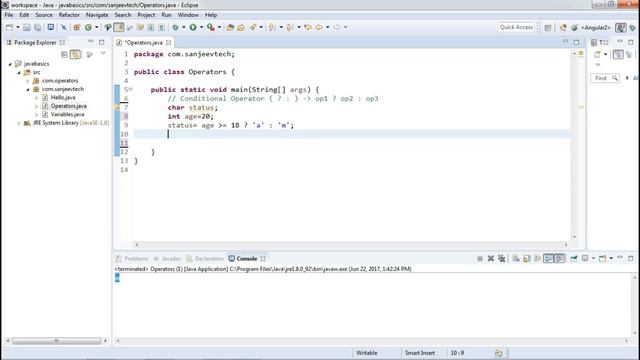The height and width of the screenshot is (360, 640).
Task: Open the Source menu
Action: tap(44, 15)
